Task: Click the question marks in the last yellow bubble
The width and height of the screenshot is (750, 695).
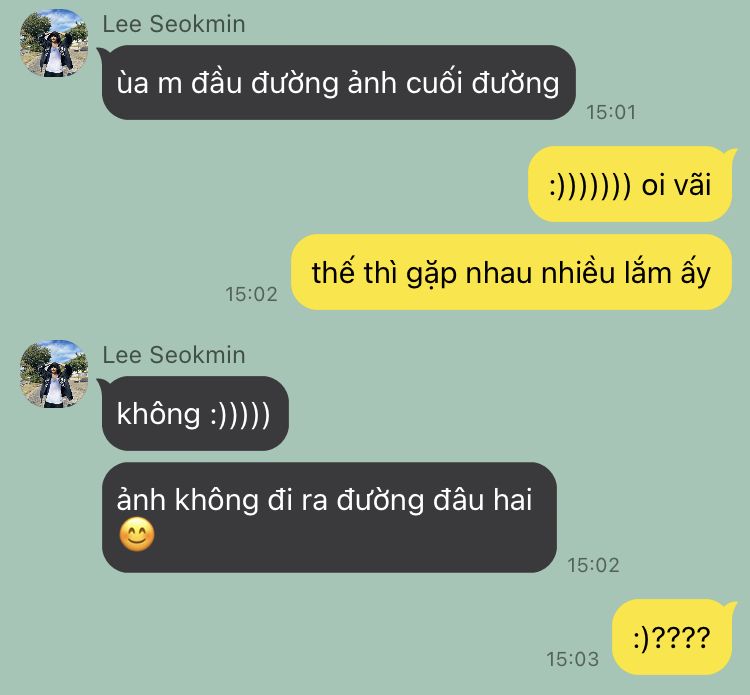Action: click(x=681, y=638)
